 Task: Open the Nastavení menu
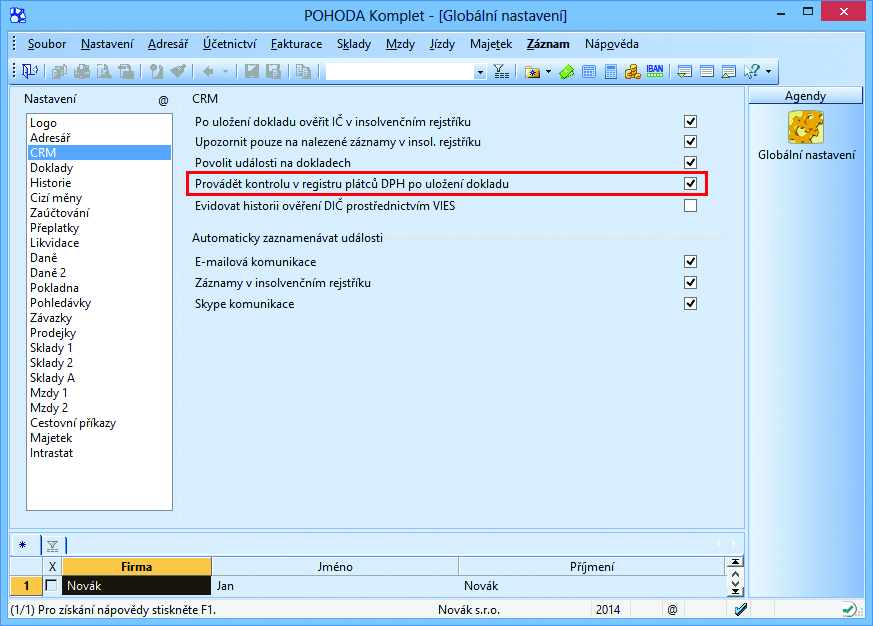pos(107,44)
